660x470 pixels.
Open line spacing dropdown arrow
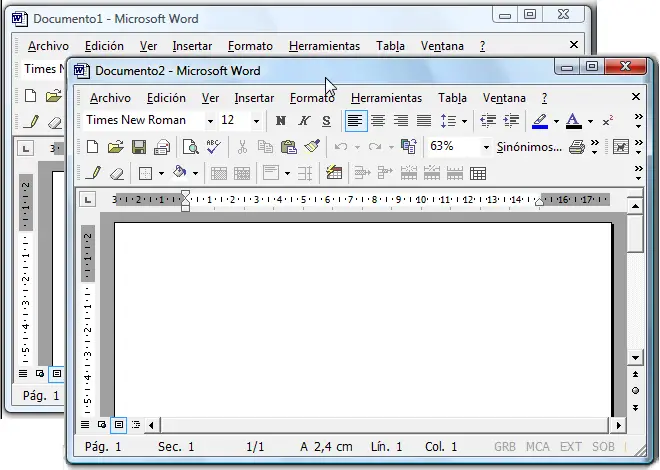click(x=464, y=122)
